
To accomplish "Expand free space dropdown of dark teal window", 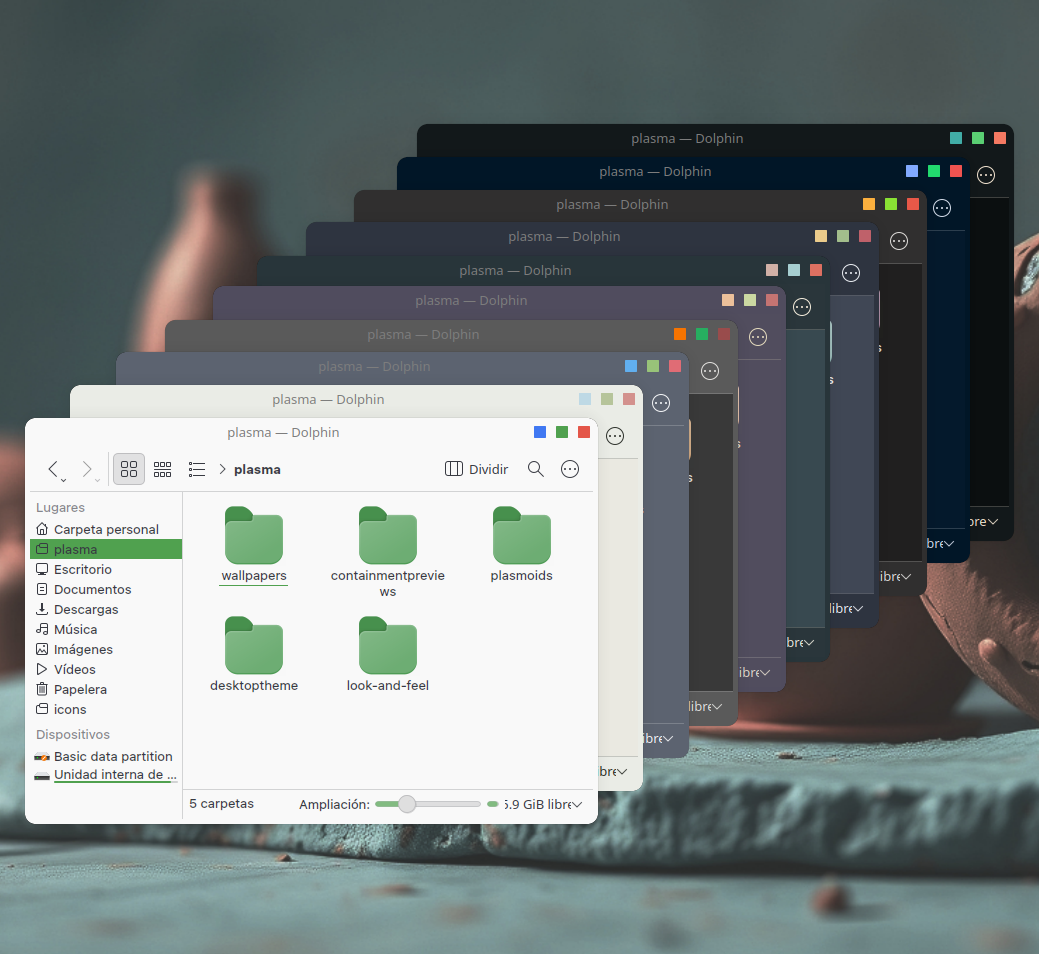I will (808, 643).
